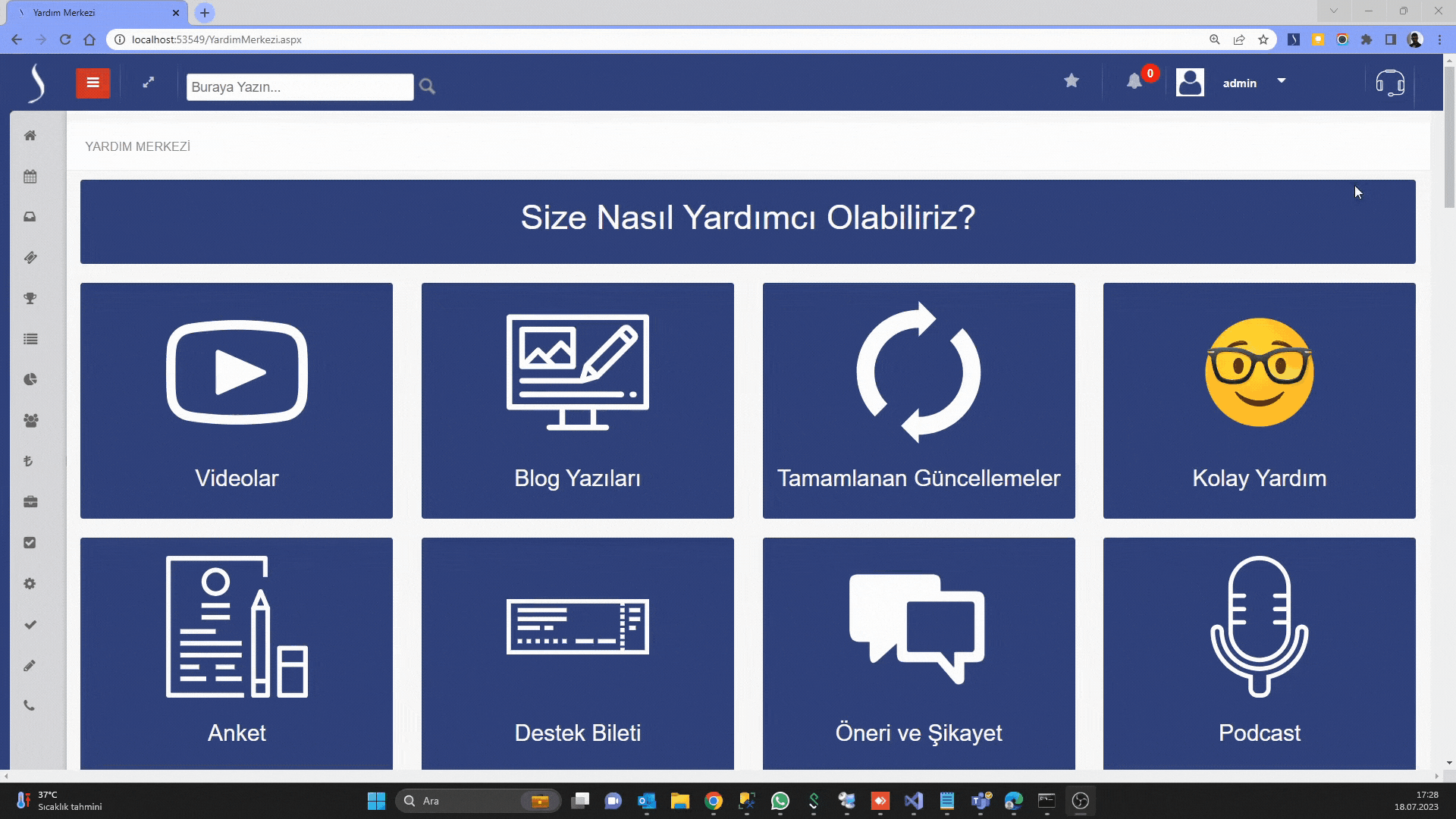The height and width of the screenshot is (819, 1456).
Task: Click the trophy icon in the sidebar
Action: point(30,299)
